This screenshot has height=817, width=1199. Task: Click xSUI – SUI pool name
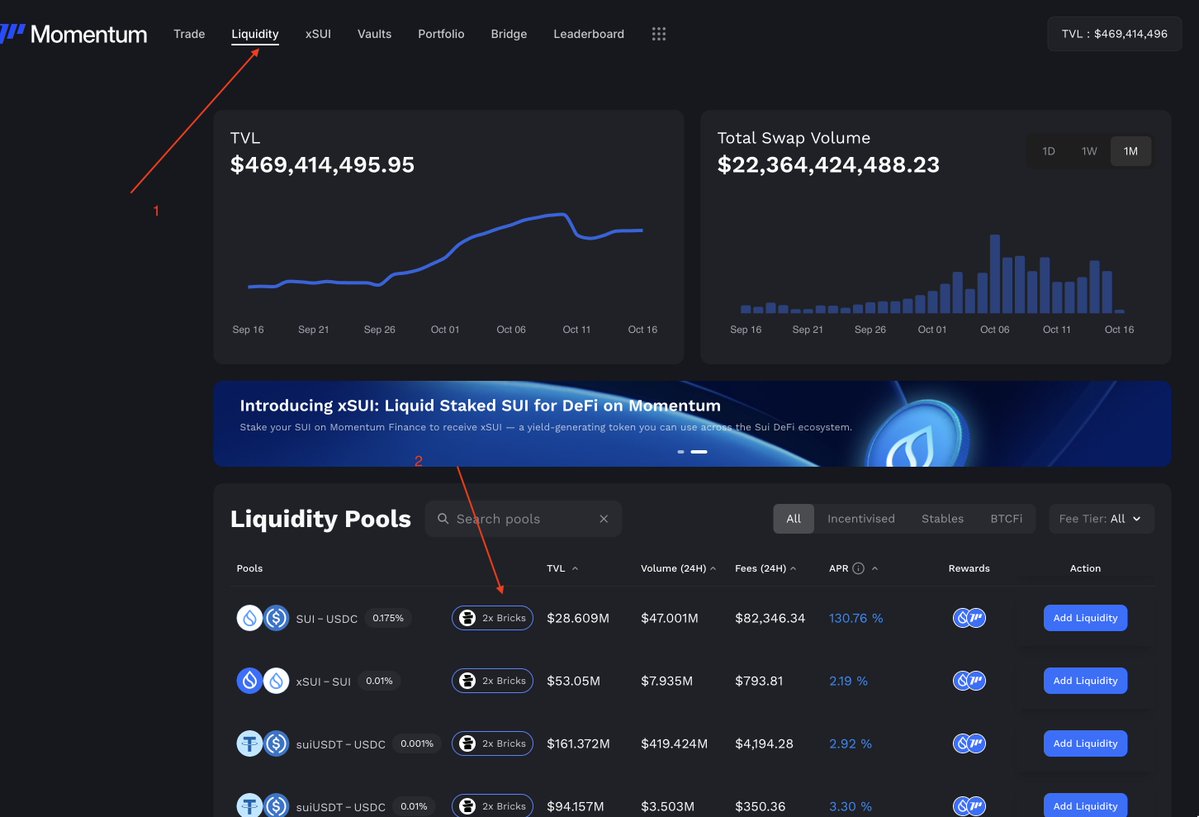(323, 681)
